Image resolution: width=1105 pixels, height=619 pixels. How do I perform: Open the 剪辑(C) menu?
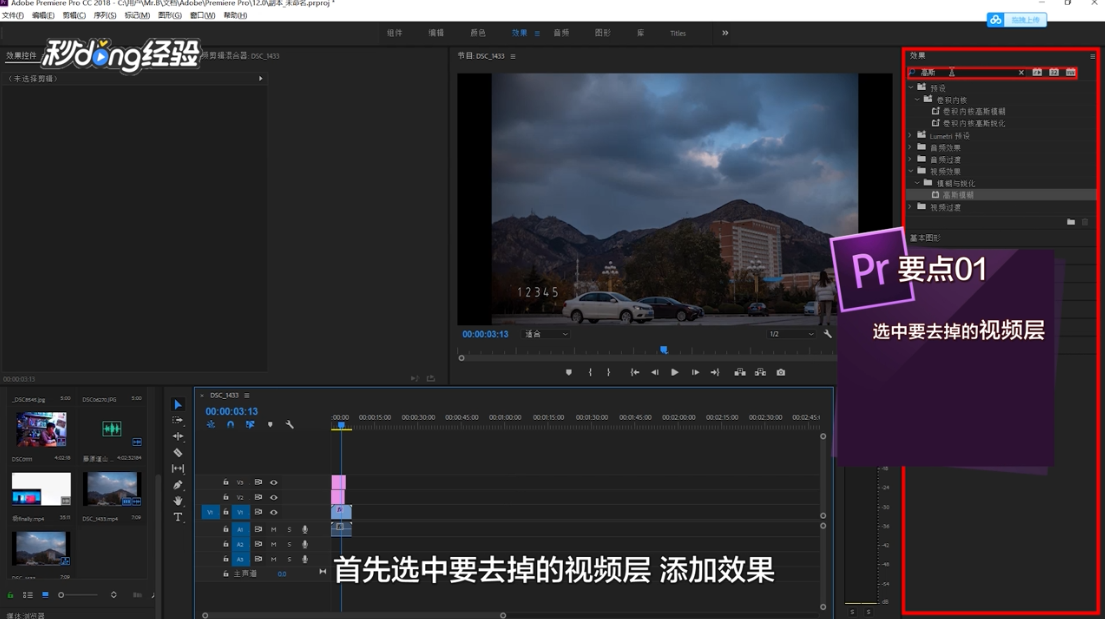pyautogui.click(x=74, y=15)
